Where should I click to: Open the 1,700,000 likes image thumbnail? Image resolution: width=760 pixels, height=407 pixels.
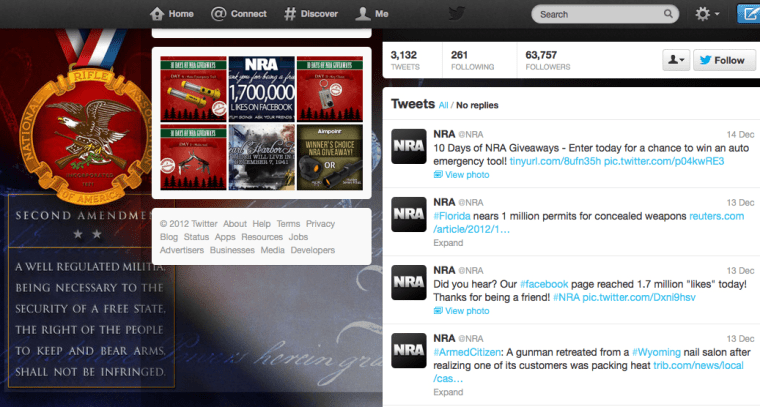point(262,89)
